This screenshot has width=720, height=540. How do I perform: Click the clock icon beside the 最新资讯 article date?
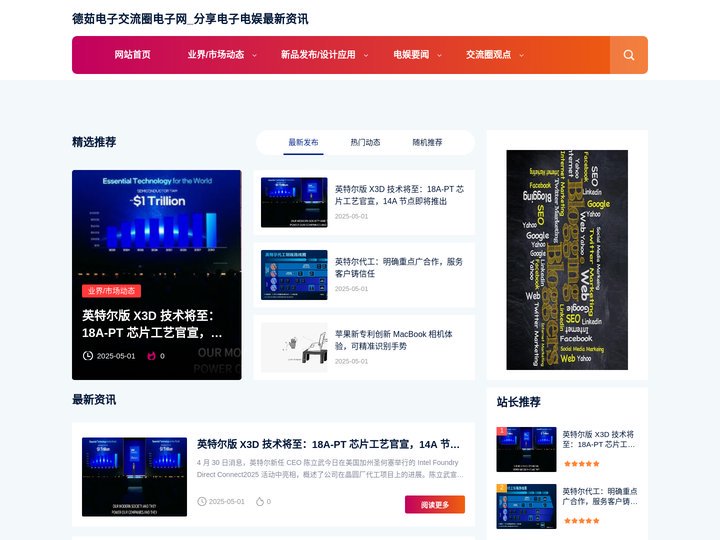(202, 501)
